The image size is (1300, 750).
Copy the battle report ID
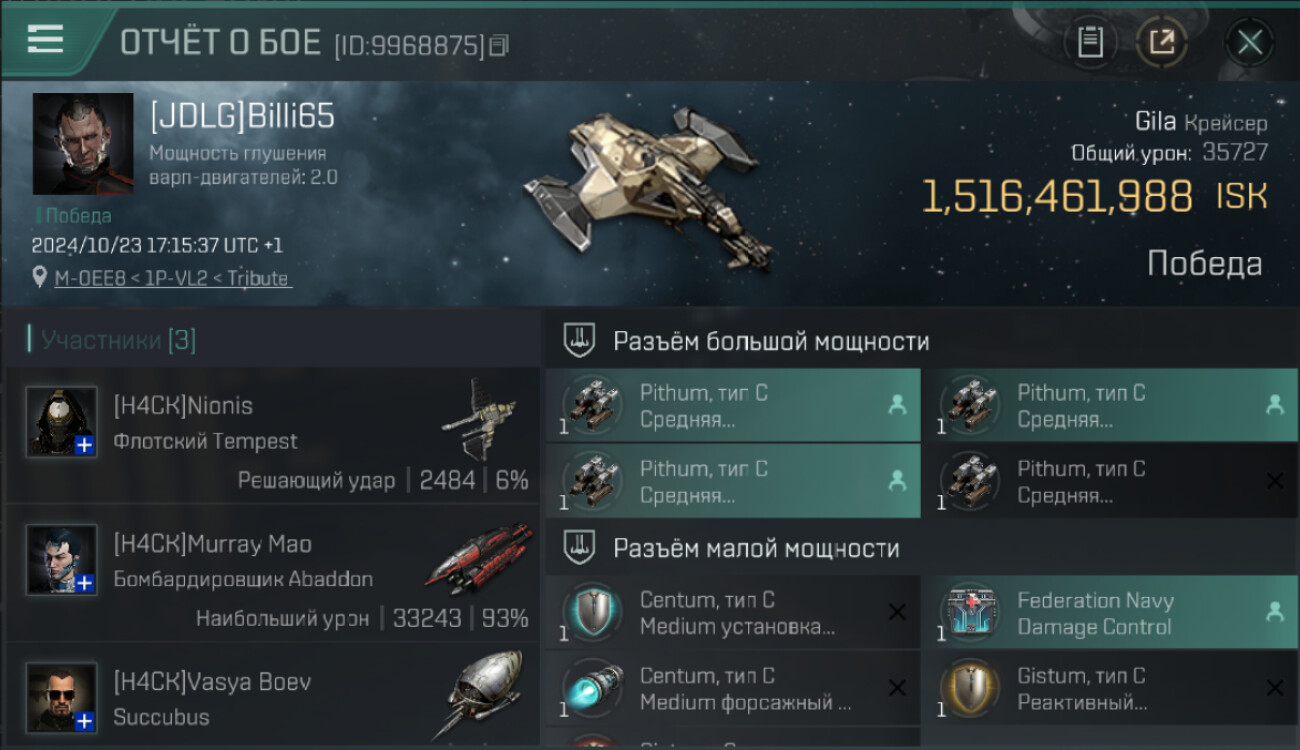(x=499, y=45)
